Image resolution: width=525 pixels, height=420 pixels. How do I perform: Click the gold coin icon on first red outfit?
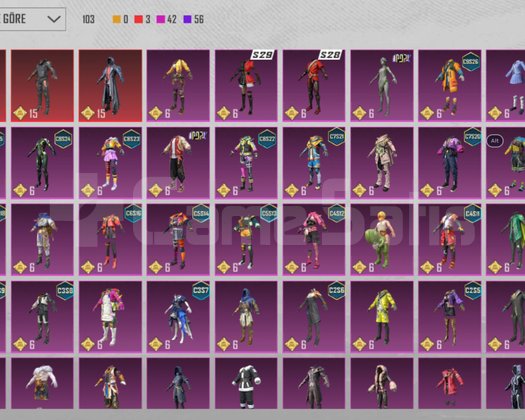click(20, 113)
